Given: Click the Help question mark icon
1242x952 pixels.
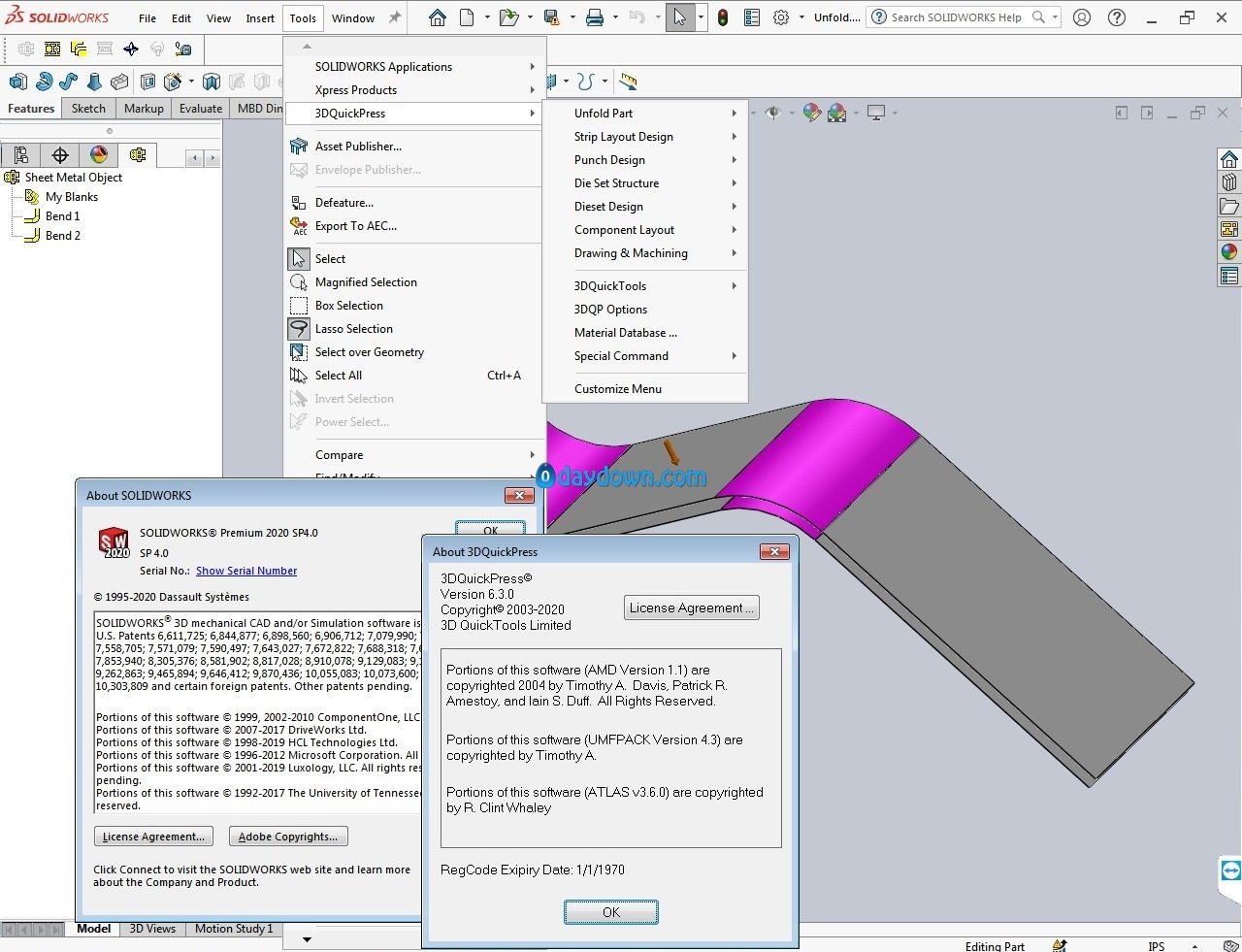Looking at the screenshot, I should pyautogui.click(x=1117, y=17).
